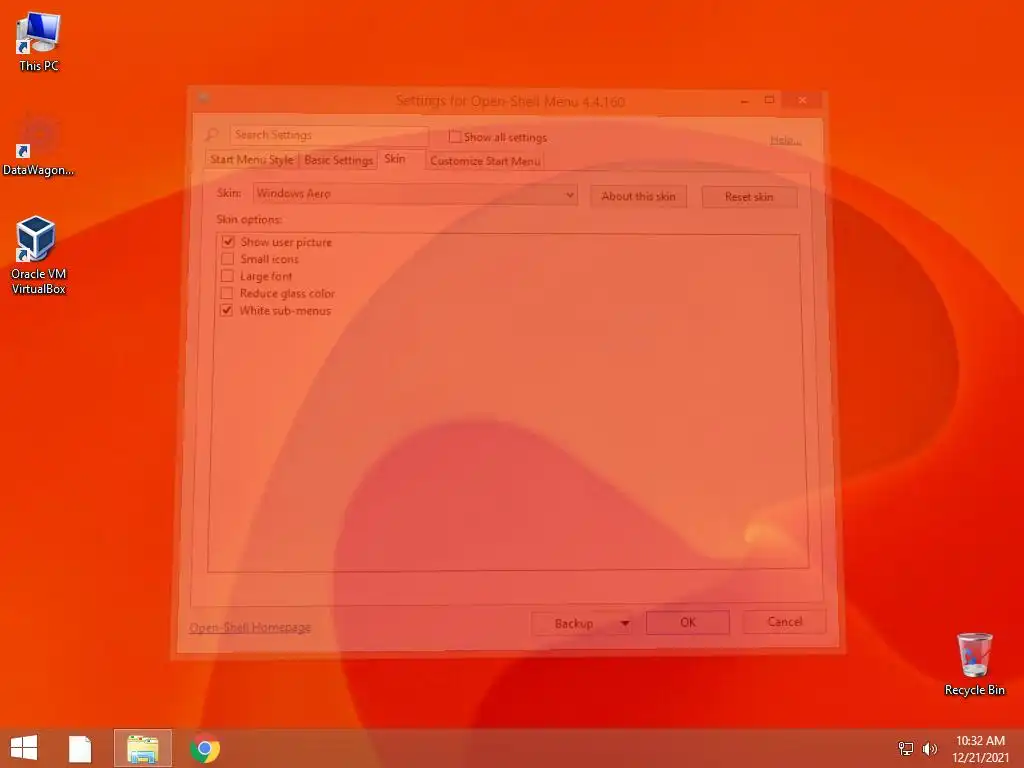This screenshot has width=1024, height=768.
Task: Enable the Small icons option
Action: (227, 259)
